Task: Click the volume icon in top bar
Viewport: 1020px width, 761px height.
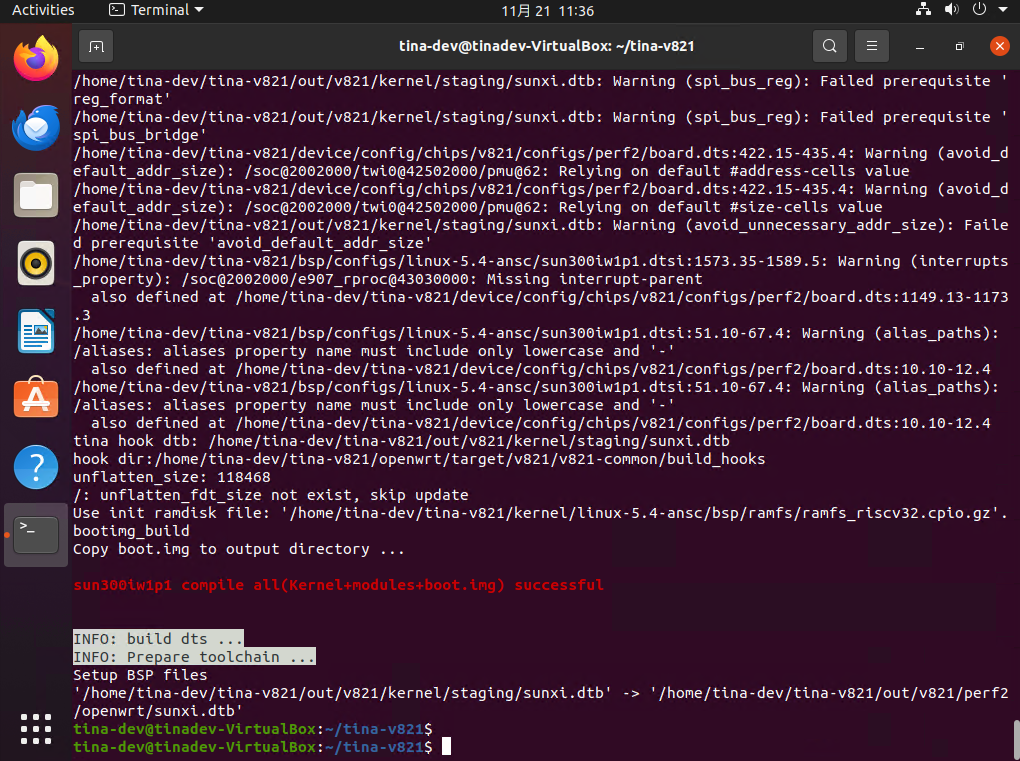Action: coord(951,10)
